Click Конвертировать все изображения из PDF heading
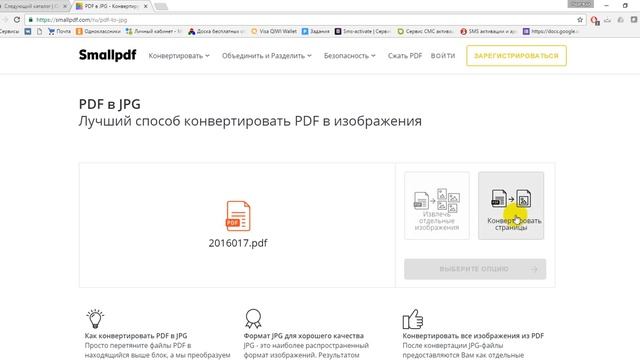 pos(473,336)
